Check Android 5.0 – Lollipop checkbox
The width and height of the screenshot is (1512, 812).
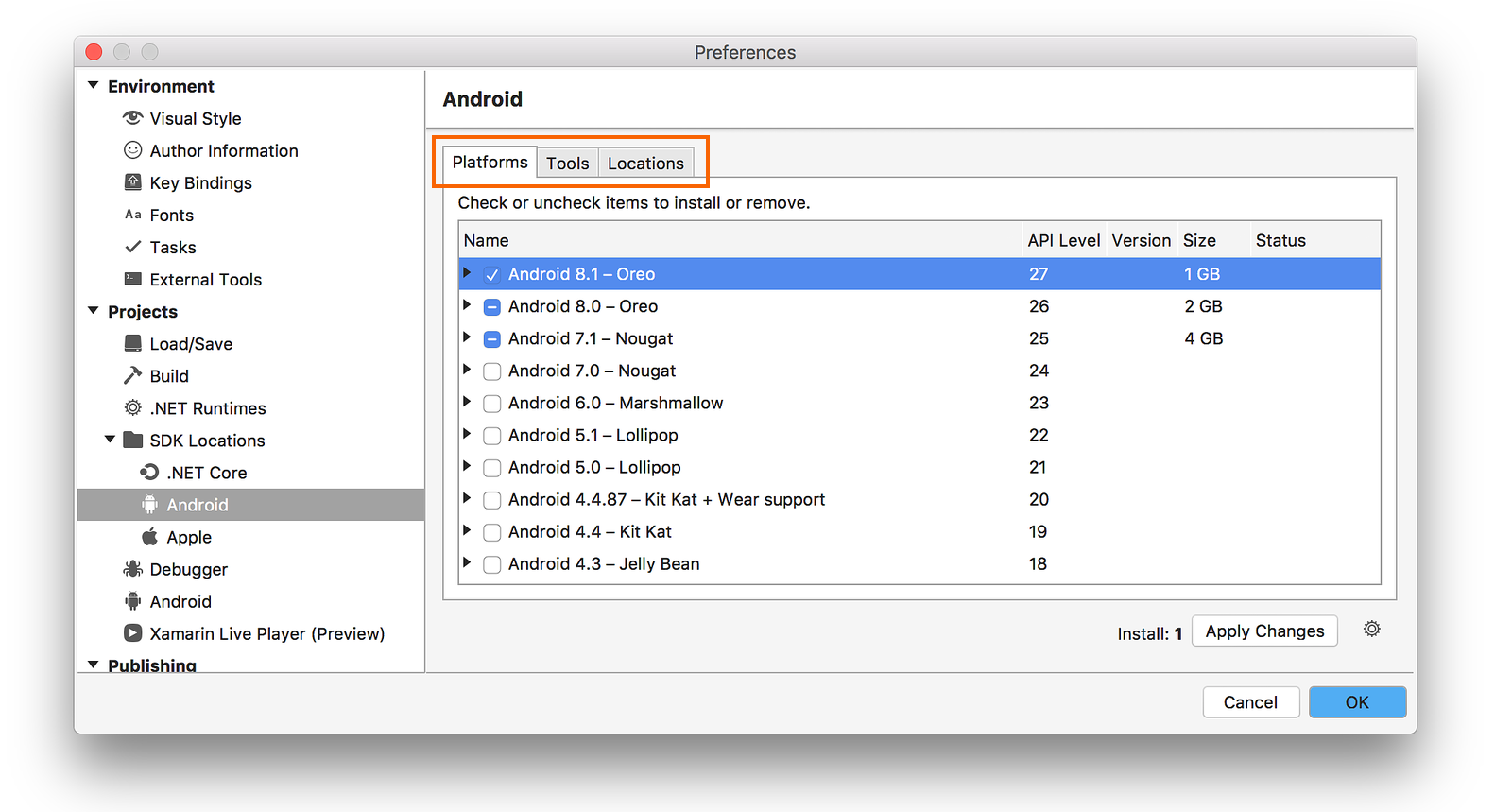click(x=492, y=467)
